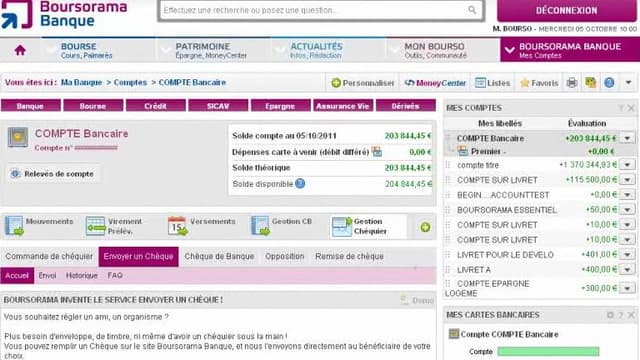Open MoneyCenter from the toolbar
The image size is (640, 360).
[x=435, y=83]
